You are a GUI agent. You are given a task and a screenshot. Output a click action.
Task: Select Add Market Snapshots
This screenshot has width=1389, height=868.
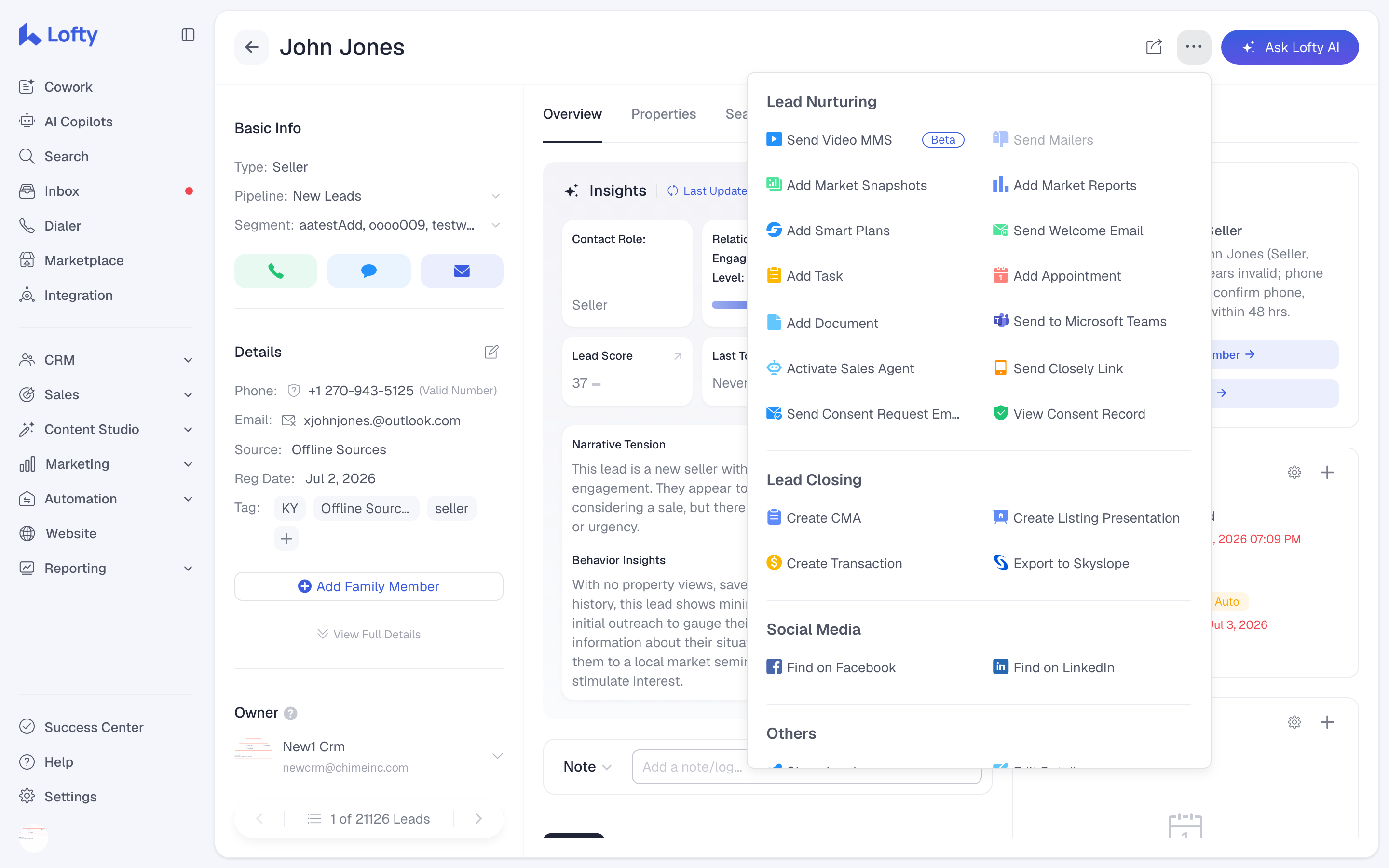click(x=846, y=186)
